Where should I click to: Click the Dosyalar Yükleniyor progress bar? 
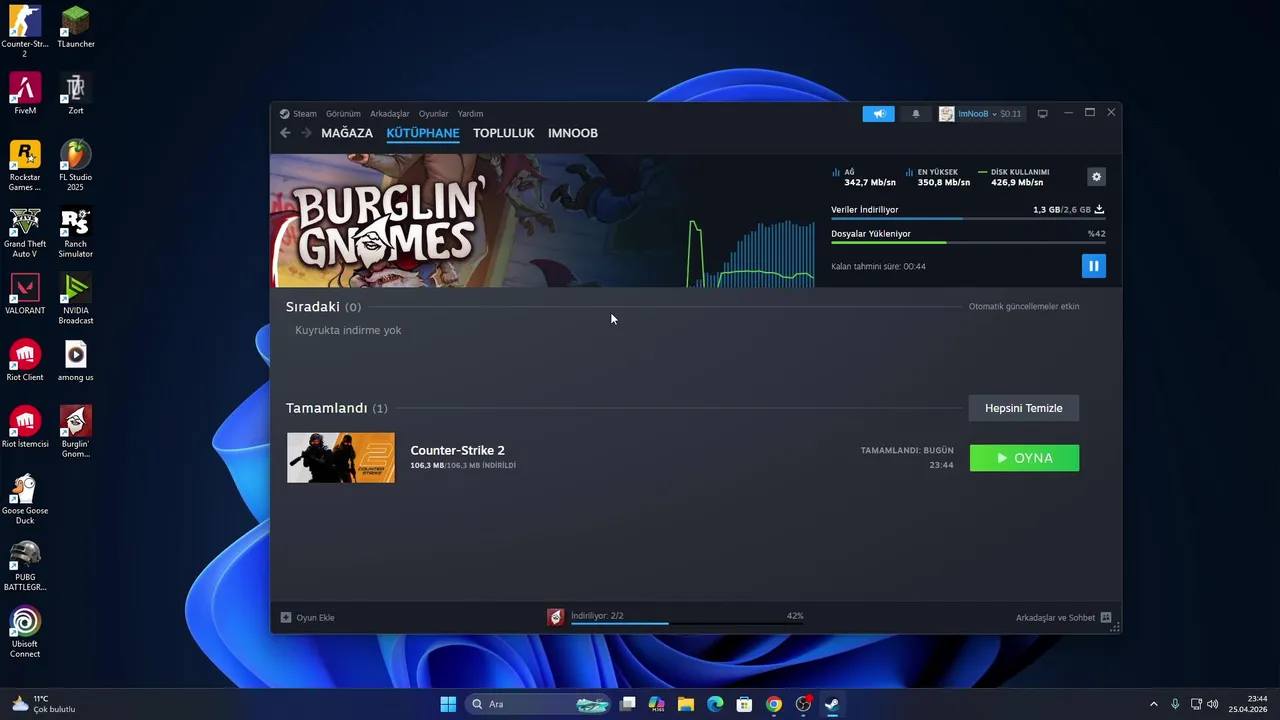point(968,242)
